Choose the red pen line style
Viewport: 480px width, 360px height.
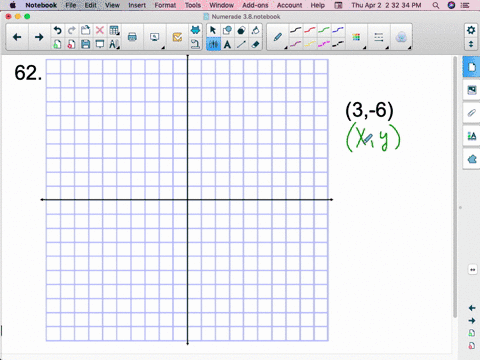pyautogui.click(x=310, y=30)
